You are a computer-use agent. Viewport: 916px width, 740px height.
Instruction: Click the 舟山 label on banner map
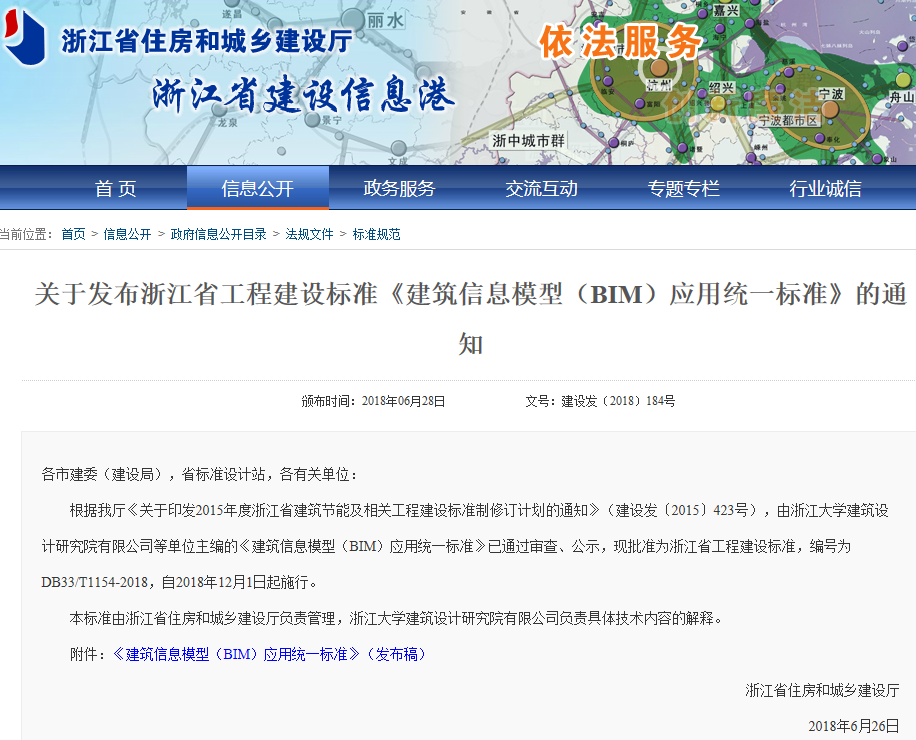pos(901,97)
